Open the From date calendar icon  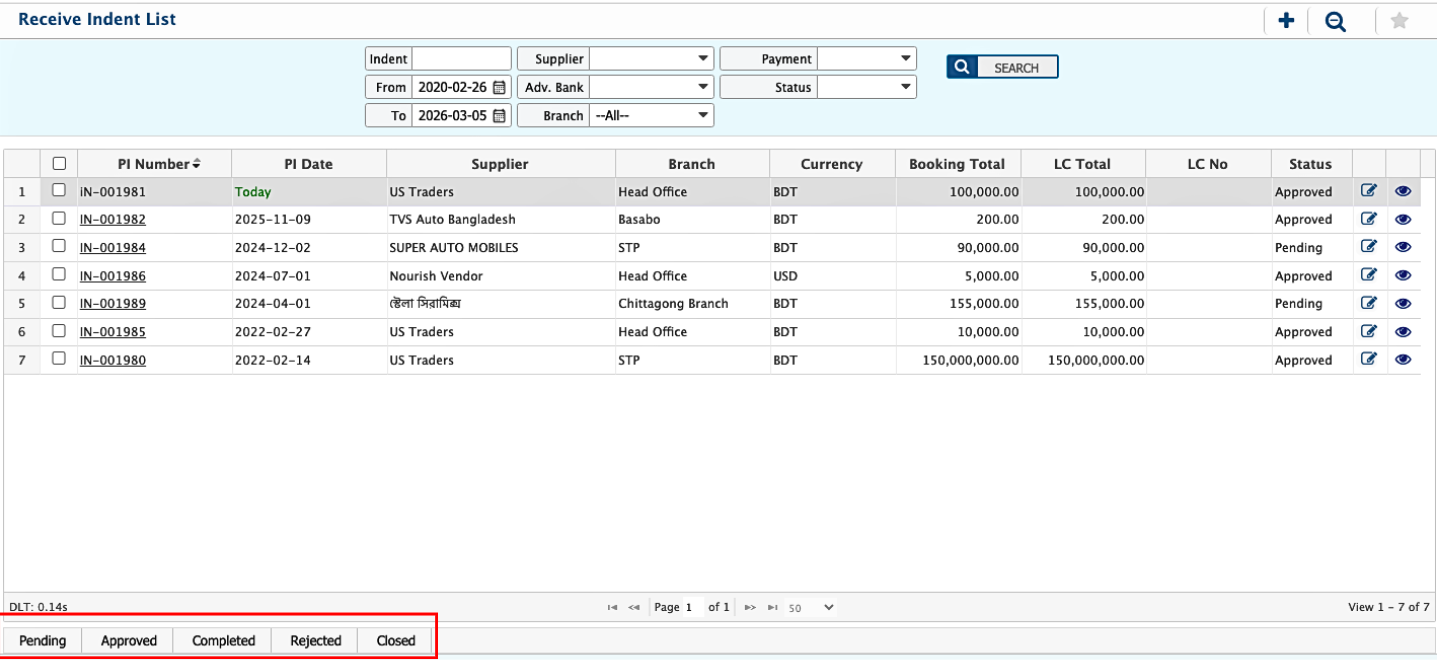500,87
